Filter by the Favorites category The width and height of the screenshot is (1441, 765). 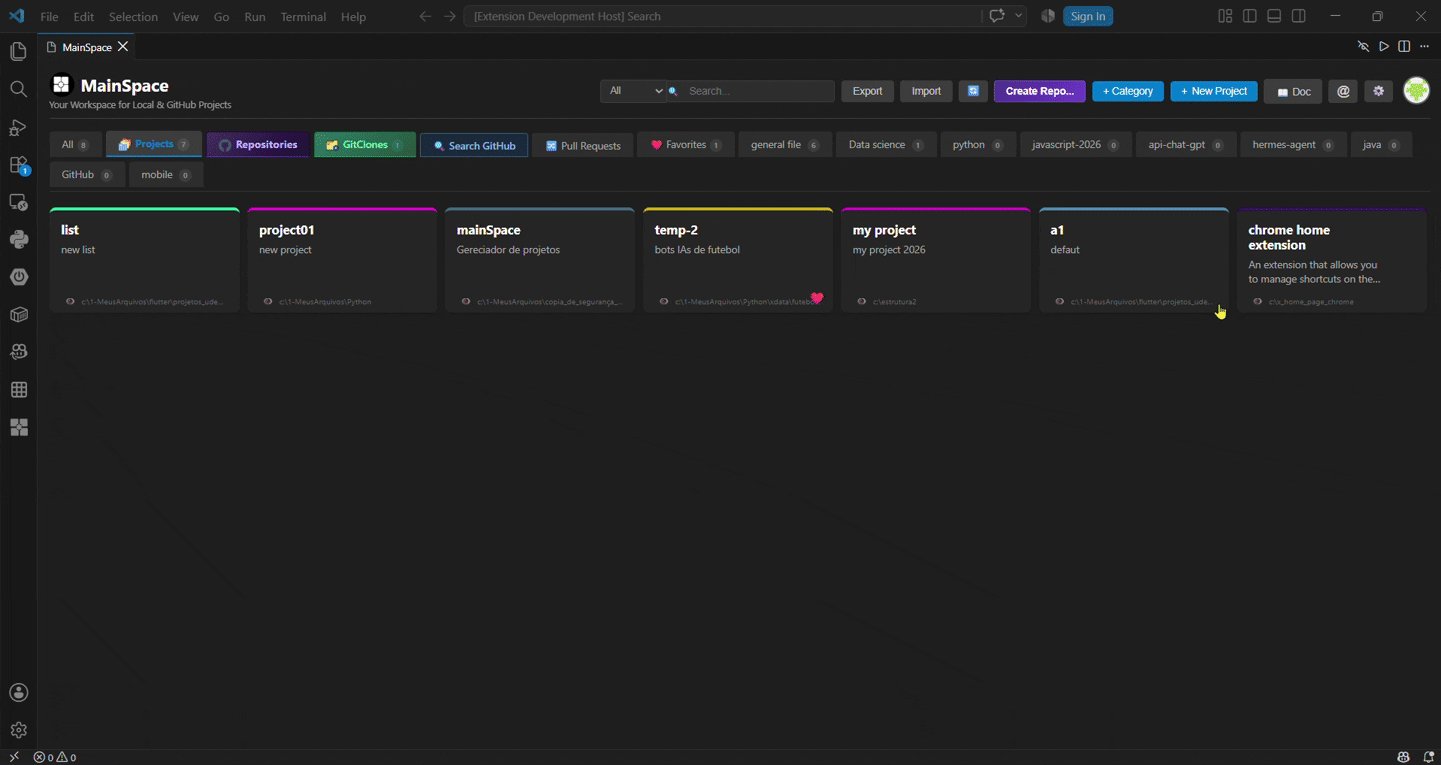686,145
